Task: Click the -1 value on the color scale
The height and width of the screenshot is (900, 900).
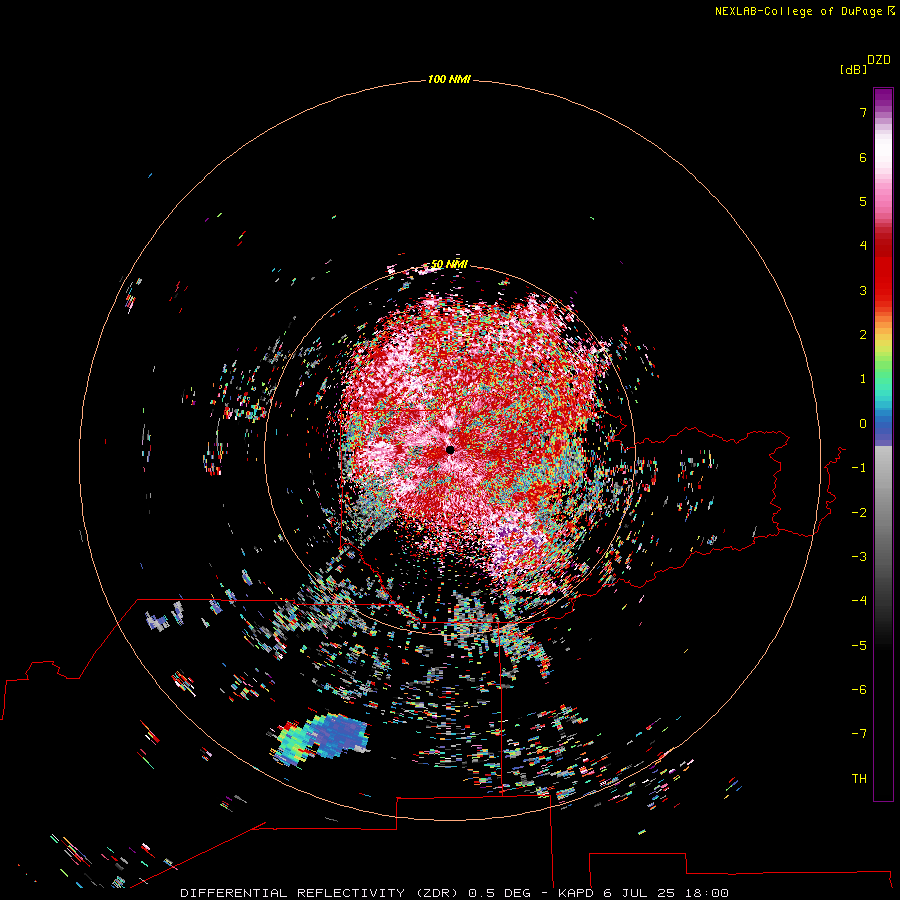Action: [x=859, y=468]
